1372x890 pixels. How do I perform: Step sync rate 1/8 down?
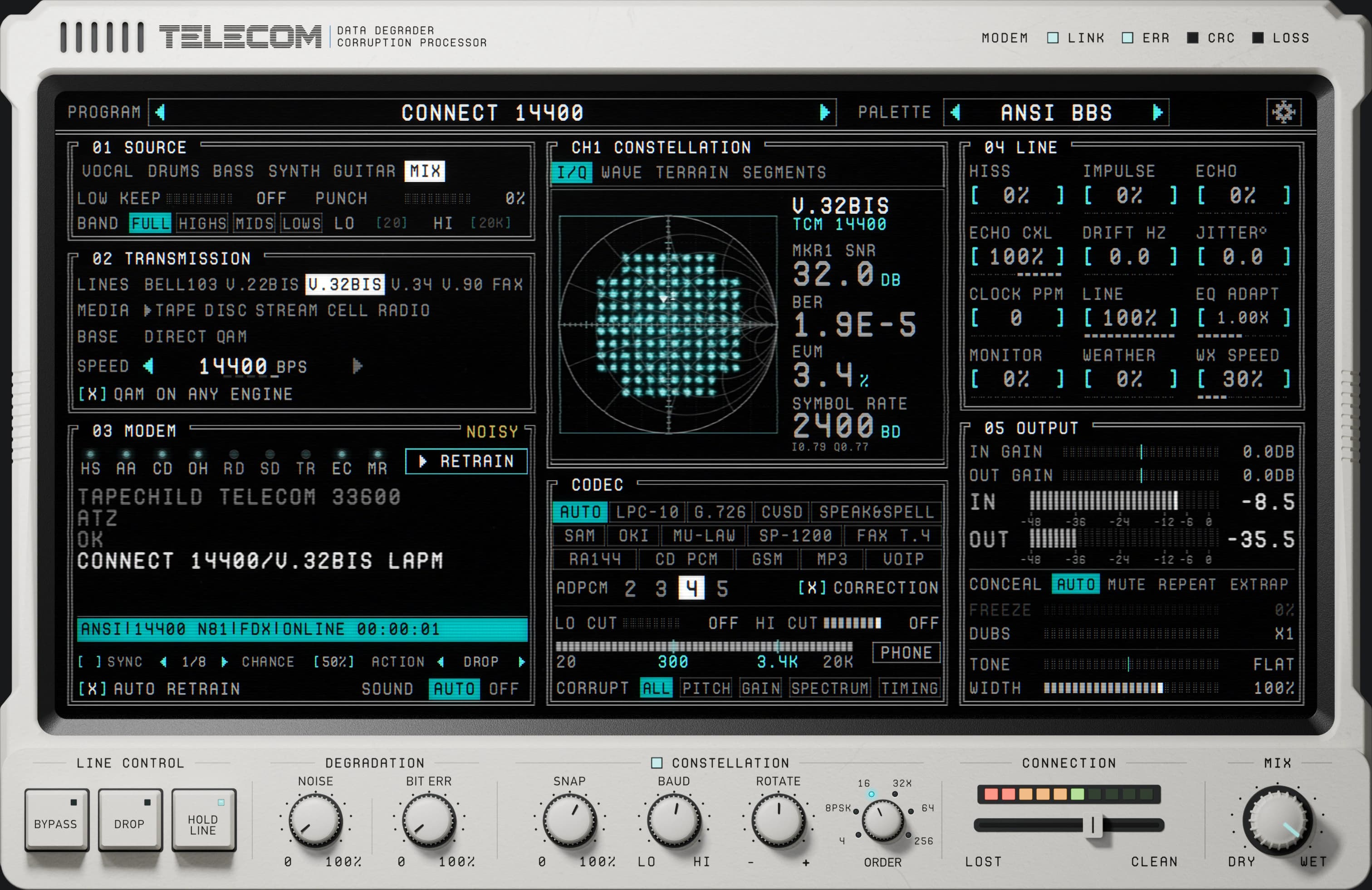coord(164,662)
